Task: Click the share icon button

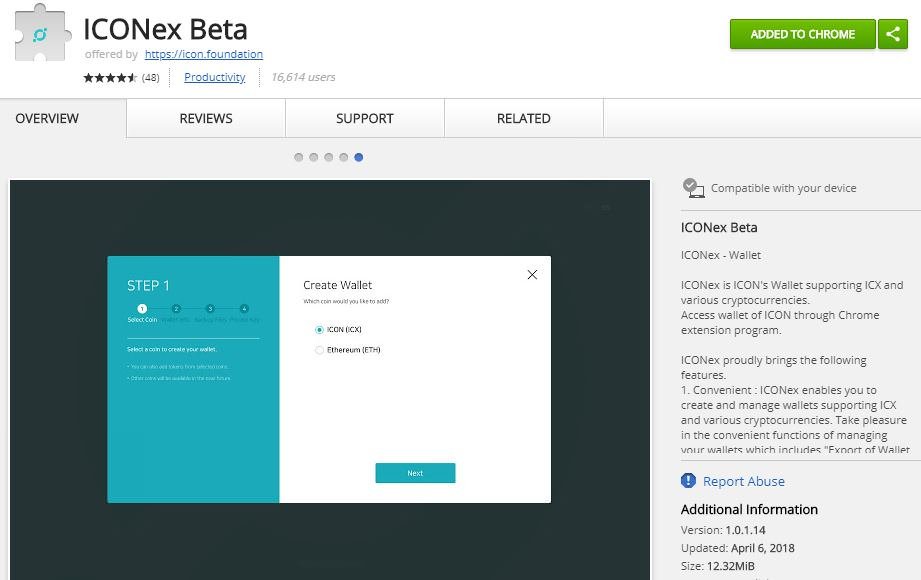Action: 893,34
